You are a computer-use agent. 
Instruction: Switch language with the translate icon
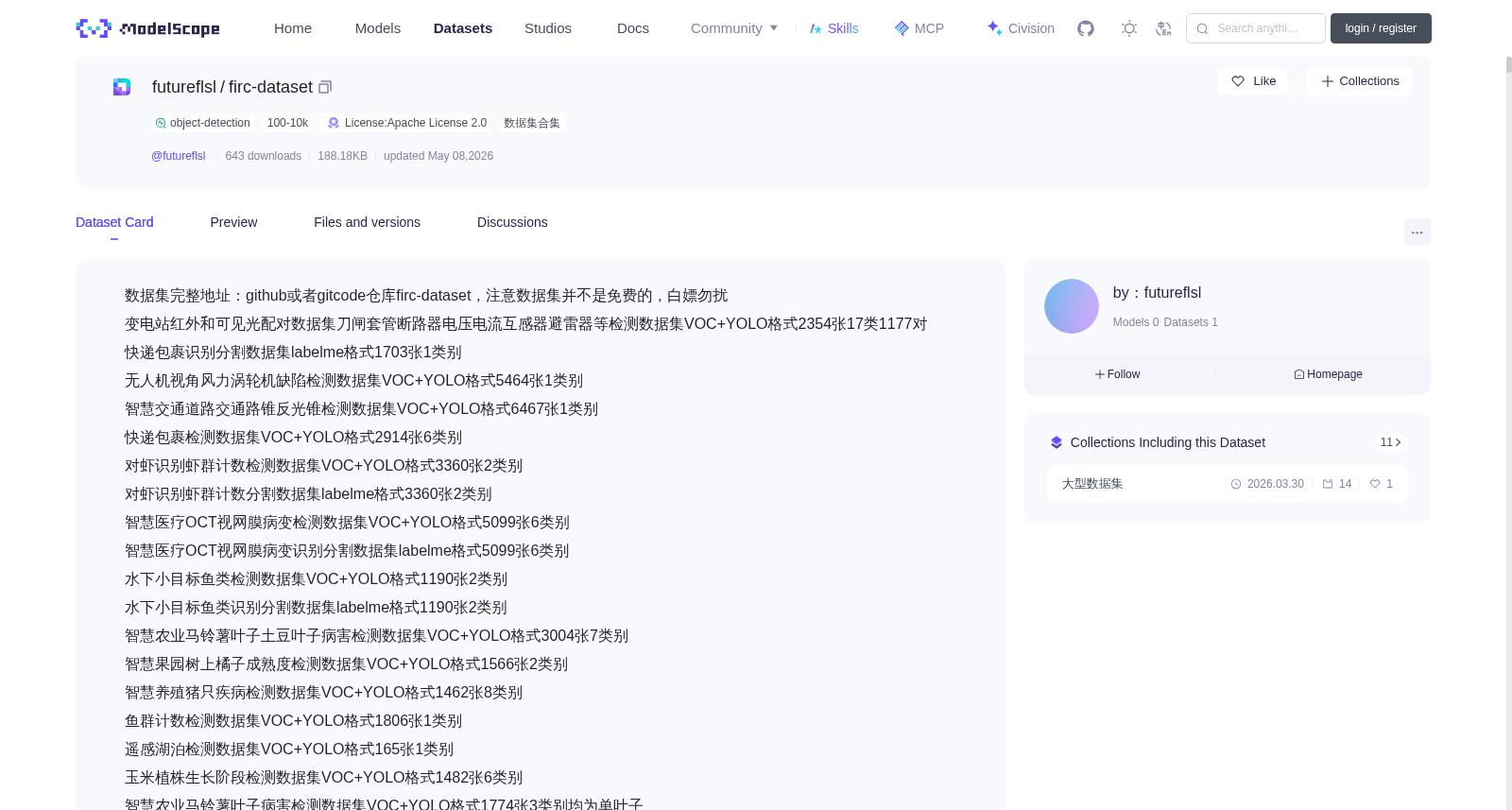point(1163,28)
